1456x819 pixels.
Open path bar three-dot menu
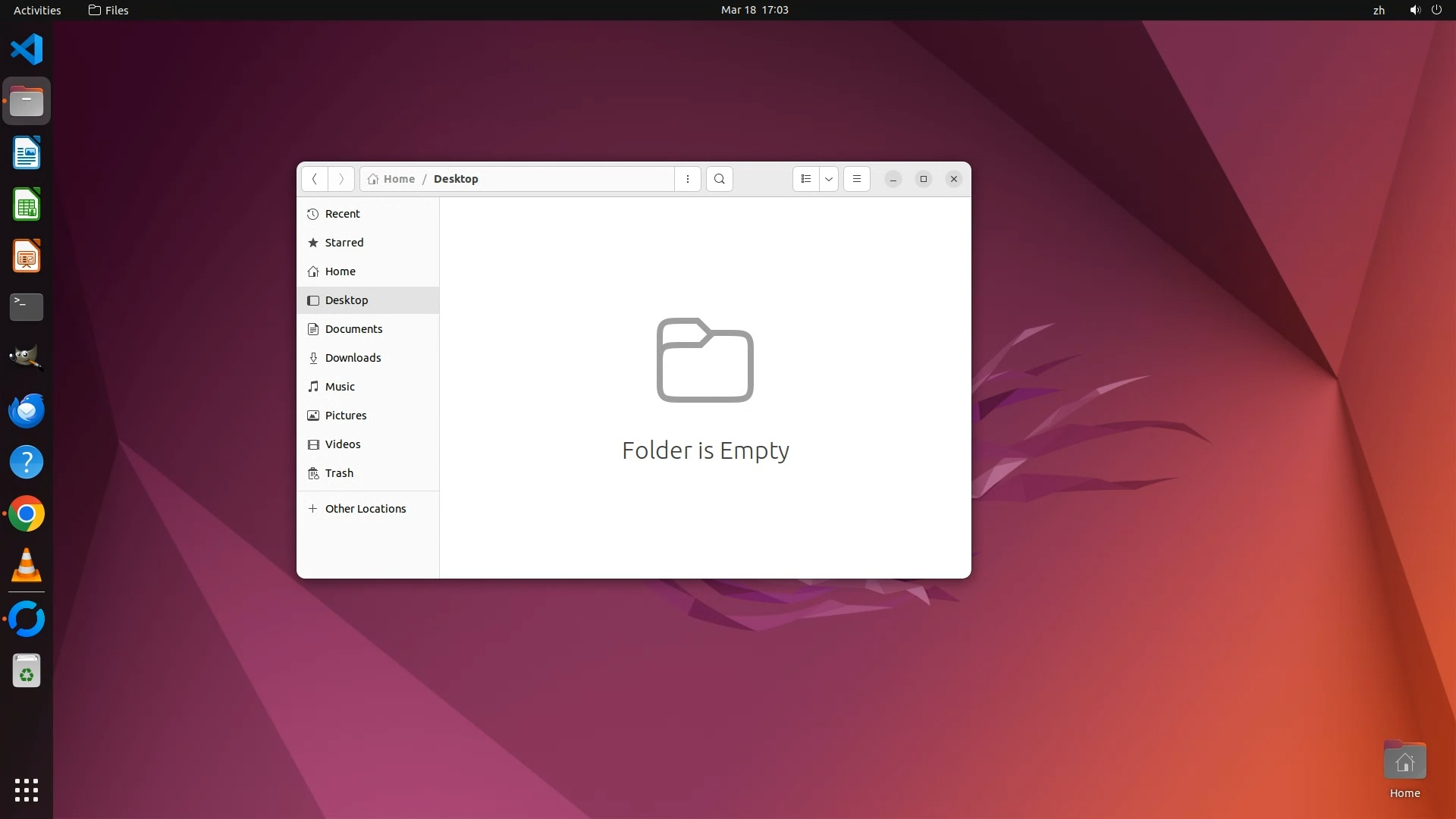click(x=687, y=179)
